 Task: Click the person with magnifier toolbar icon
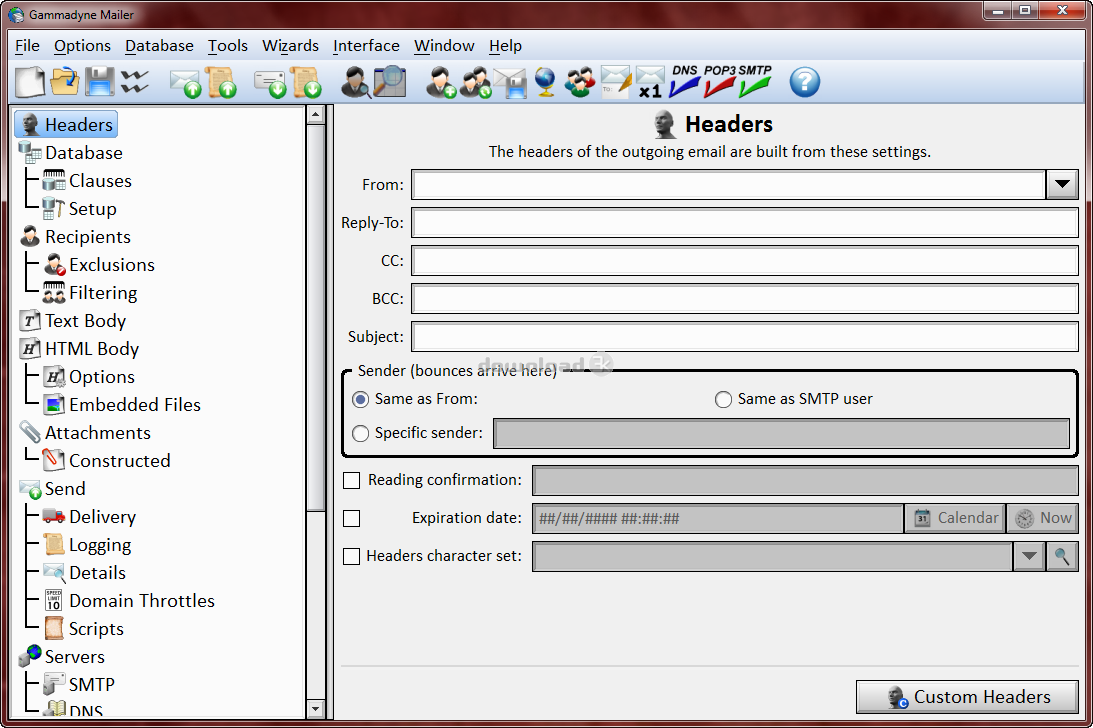(x=356, y=82)
